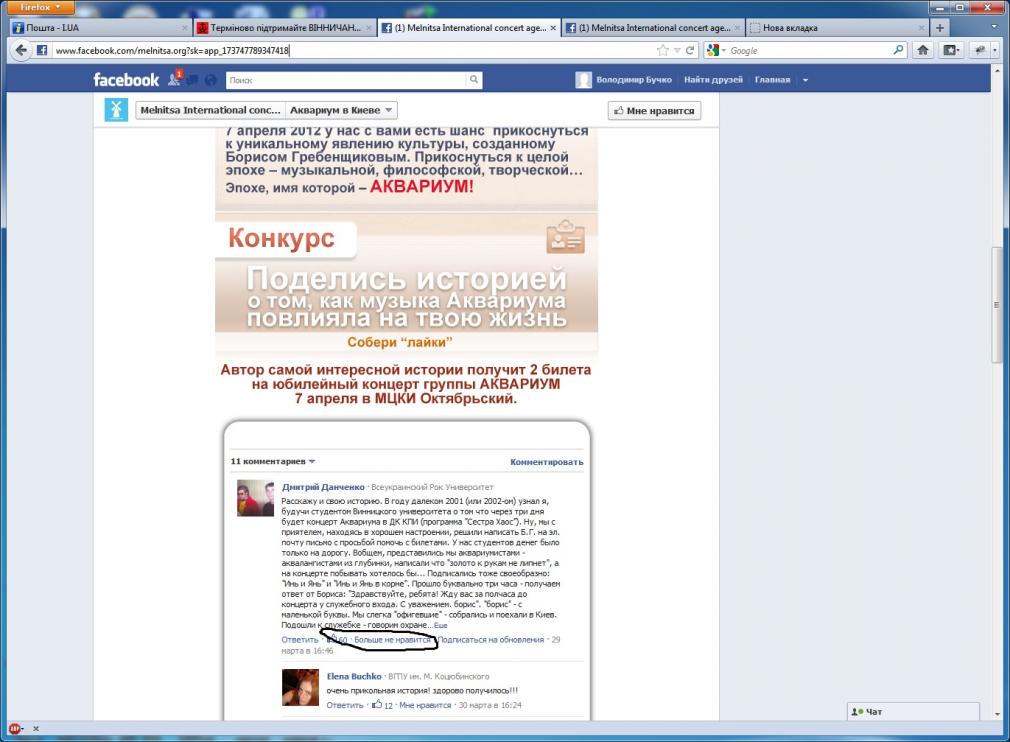Focus the Google search box
The height and width of the screenshot is (742, 1010).
[x=810, y=50]
